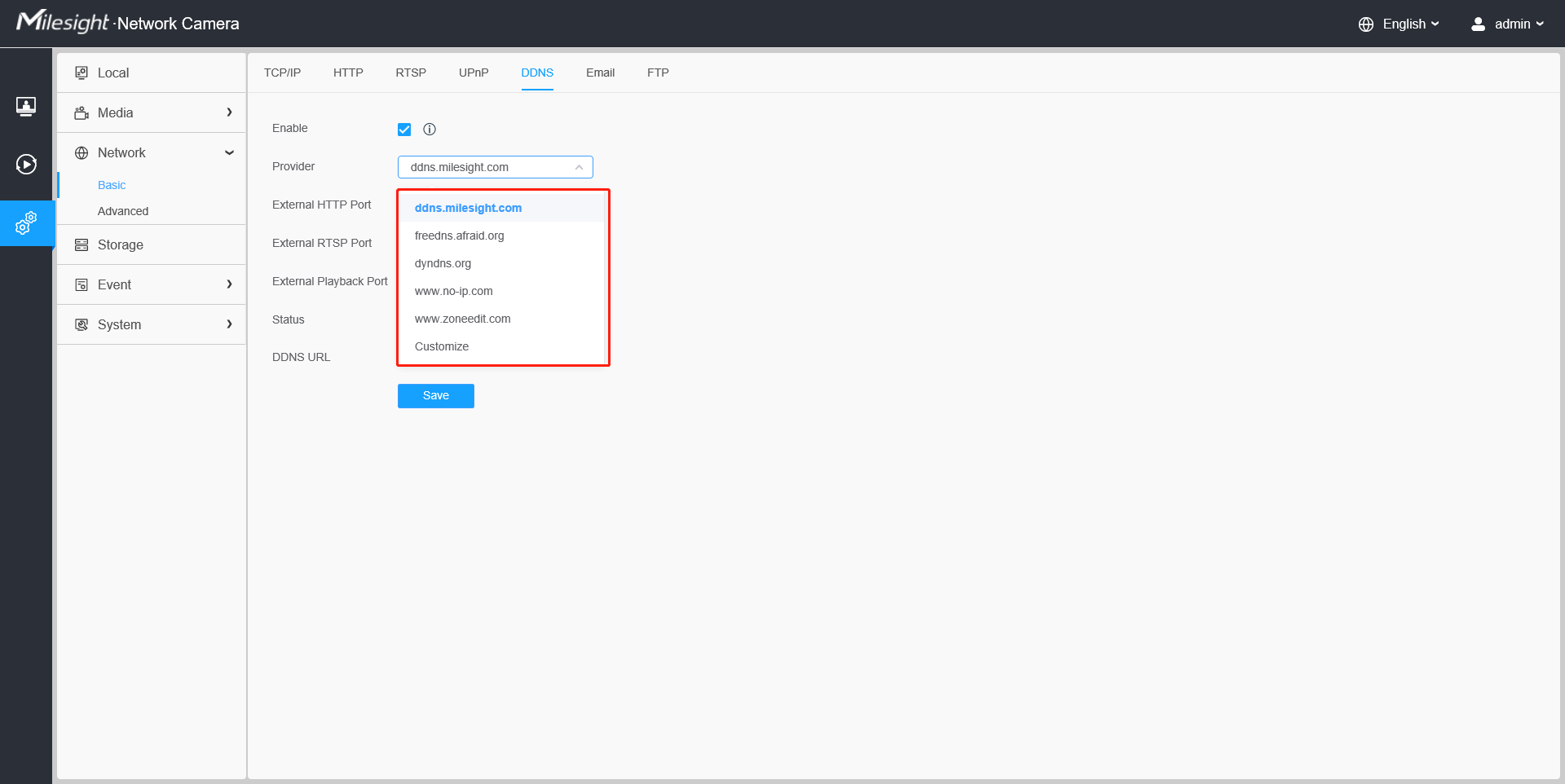Switch to the Email tab

coord(600,73)
